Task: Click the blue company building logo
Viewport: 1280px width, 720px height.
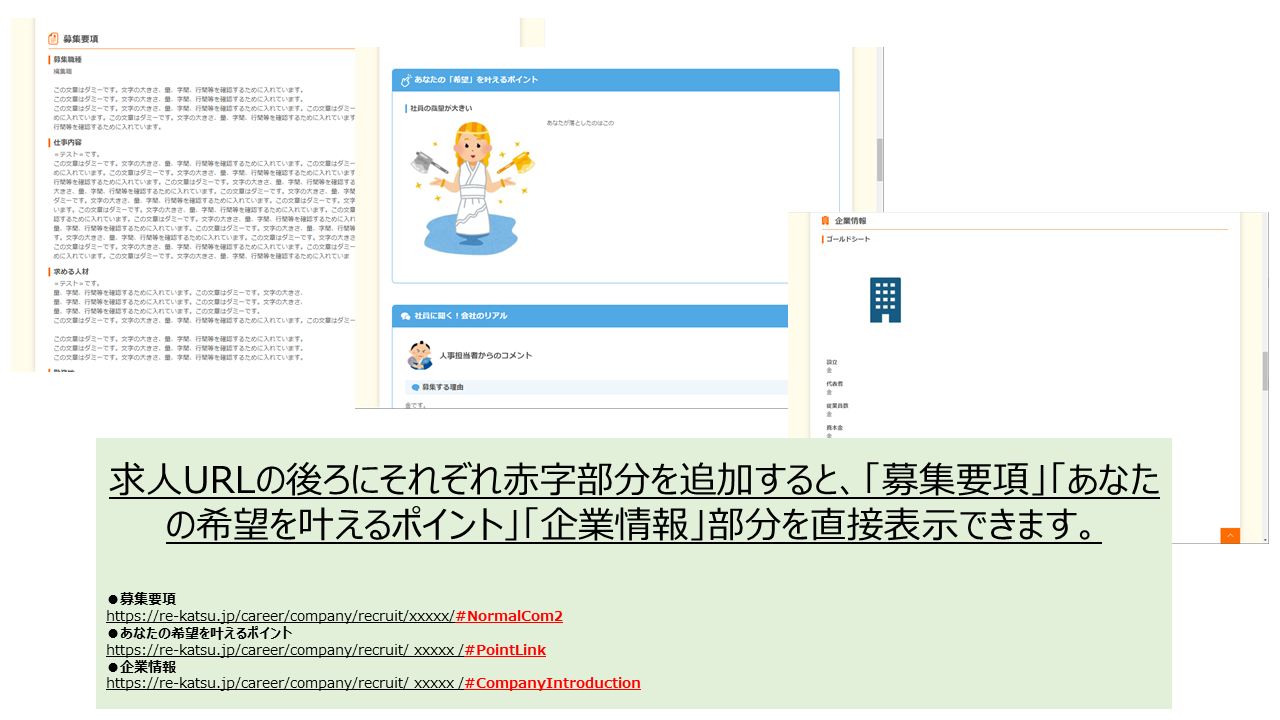Action: pos(885,300)
